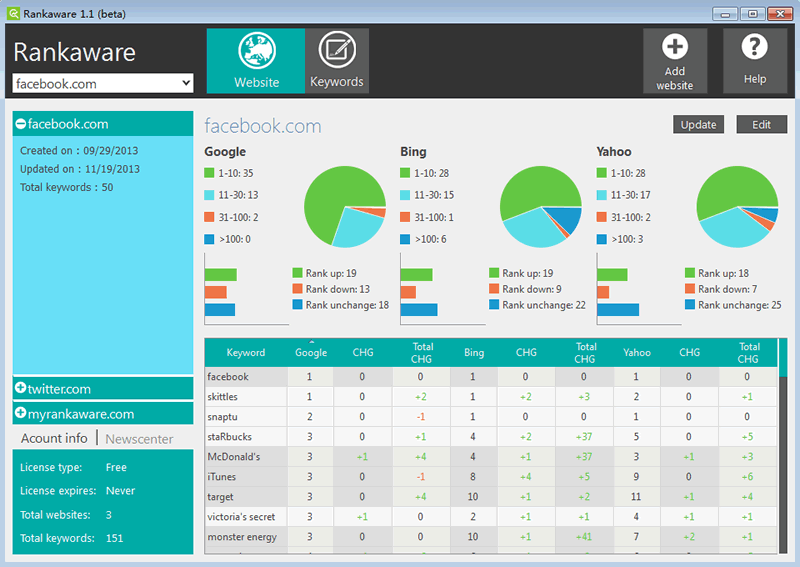
Task: Click the Yahoo pie chart
Action: point(737,207)
